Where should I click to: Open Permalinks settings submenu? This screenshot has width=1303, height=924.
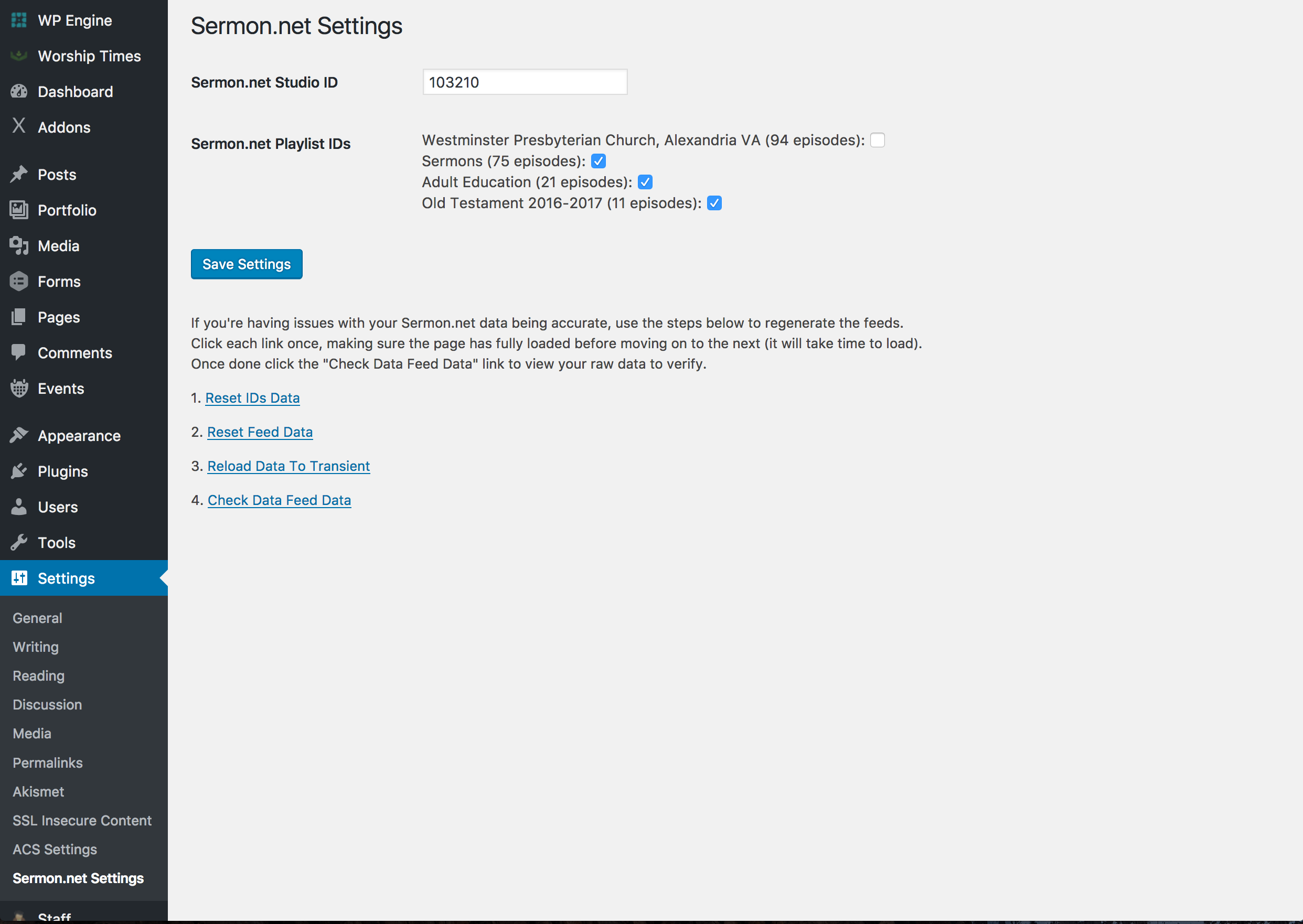tap(48, 762)
